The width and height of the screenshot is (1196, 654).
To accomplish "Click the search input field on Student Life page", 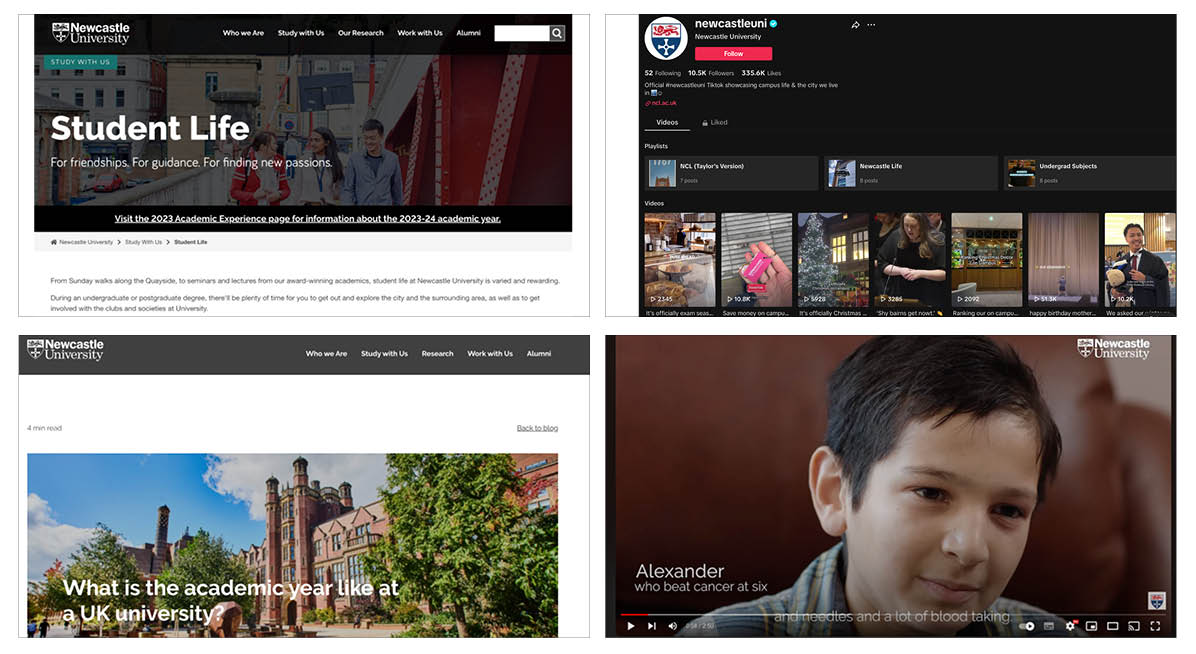I will 522,34.
